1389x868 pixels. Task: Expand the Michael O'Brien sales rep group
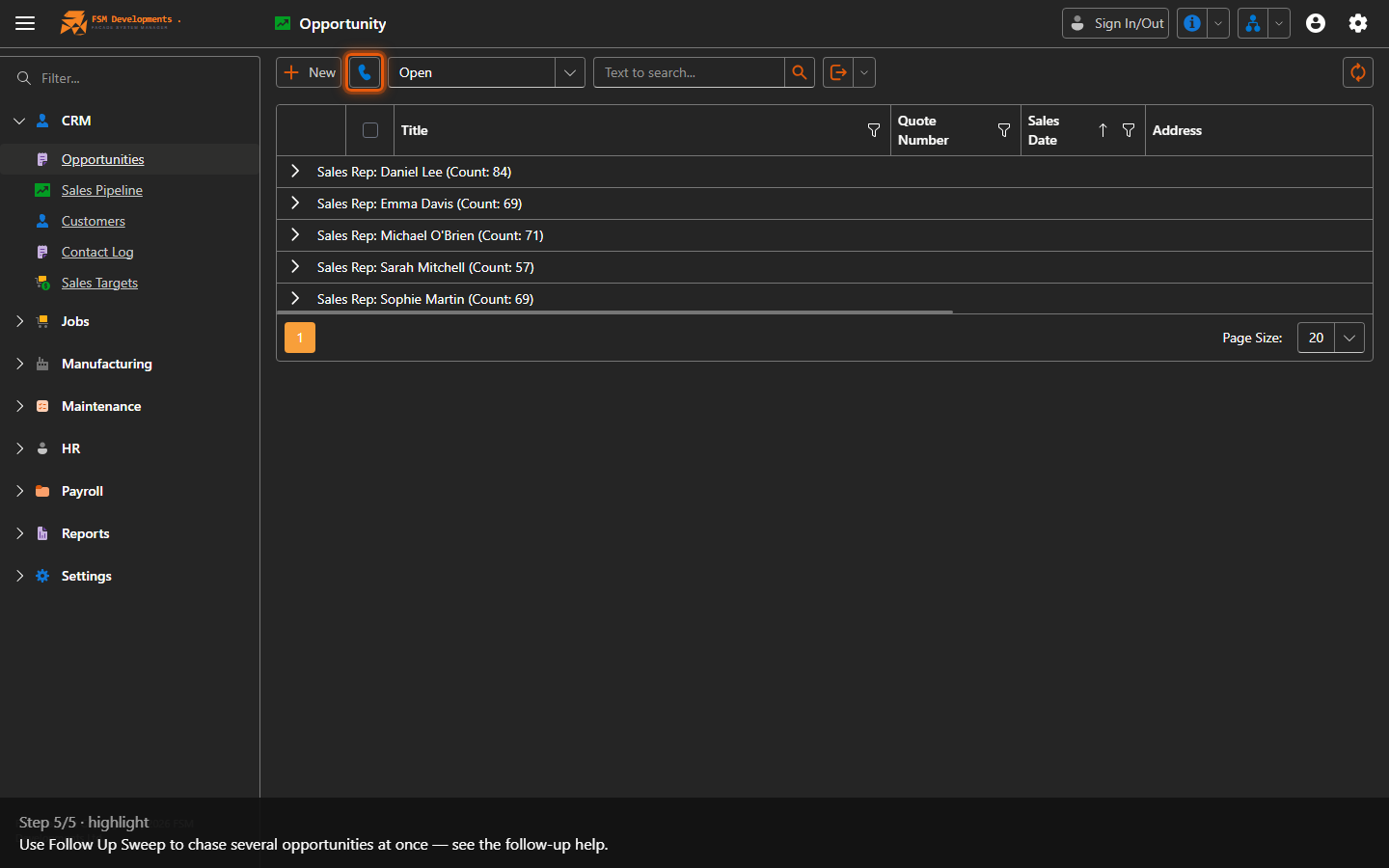pos(295,234)
